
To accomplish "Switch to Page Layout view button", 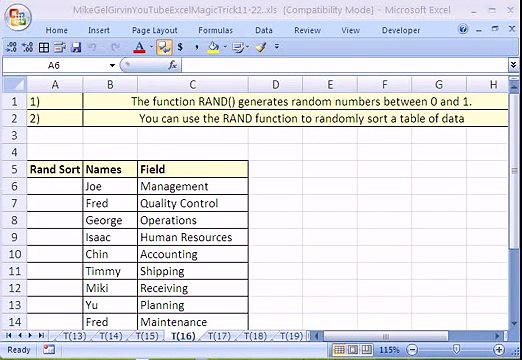I will pyautogui.click(x=353, y=350).
